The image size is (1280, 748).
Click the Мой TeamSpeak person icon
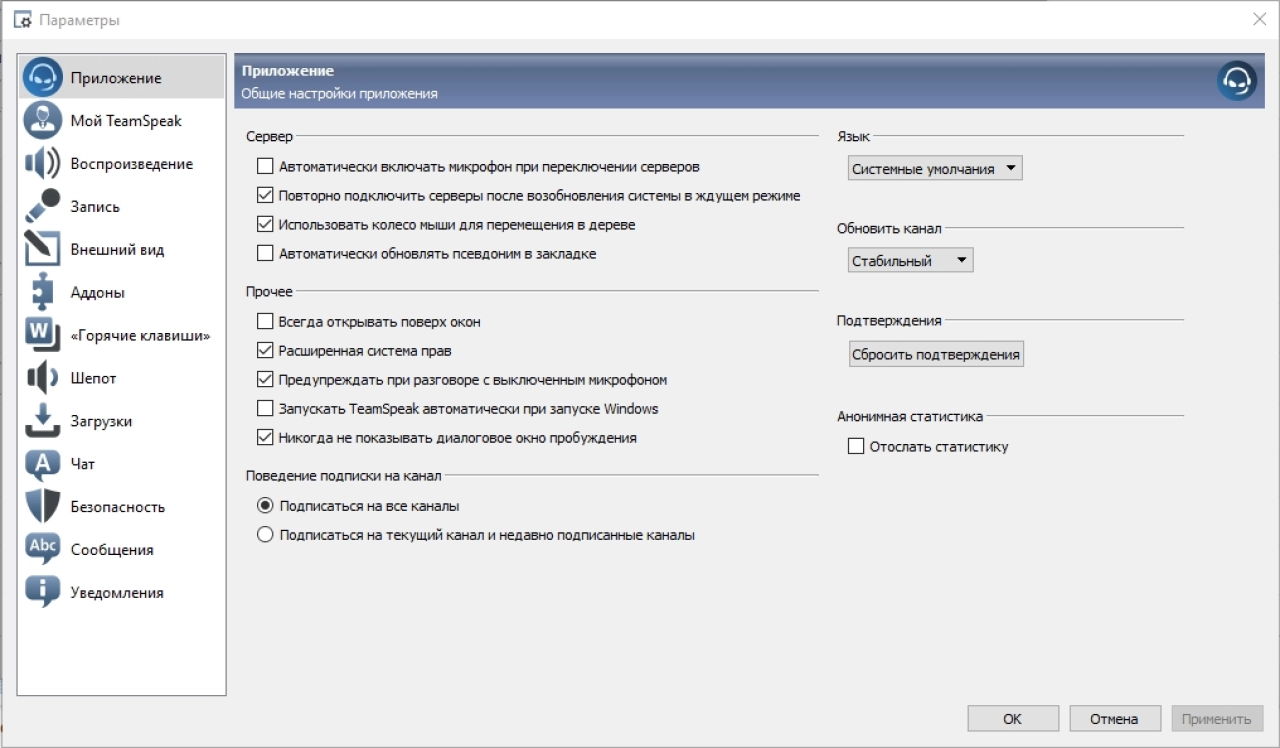point(43,120)
